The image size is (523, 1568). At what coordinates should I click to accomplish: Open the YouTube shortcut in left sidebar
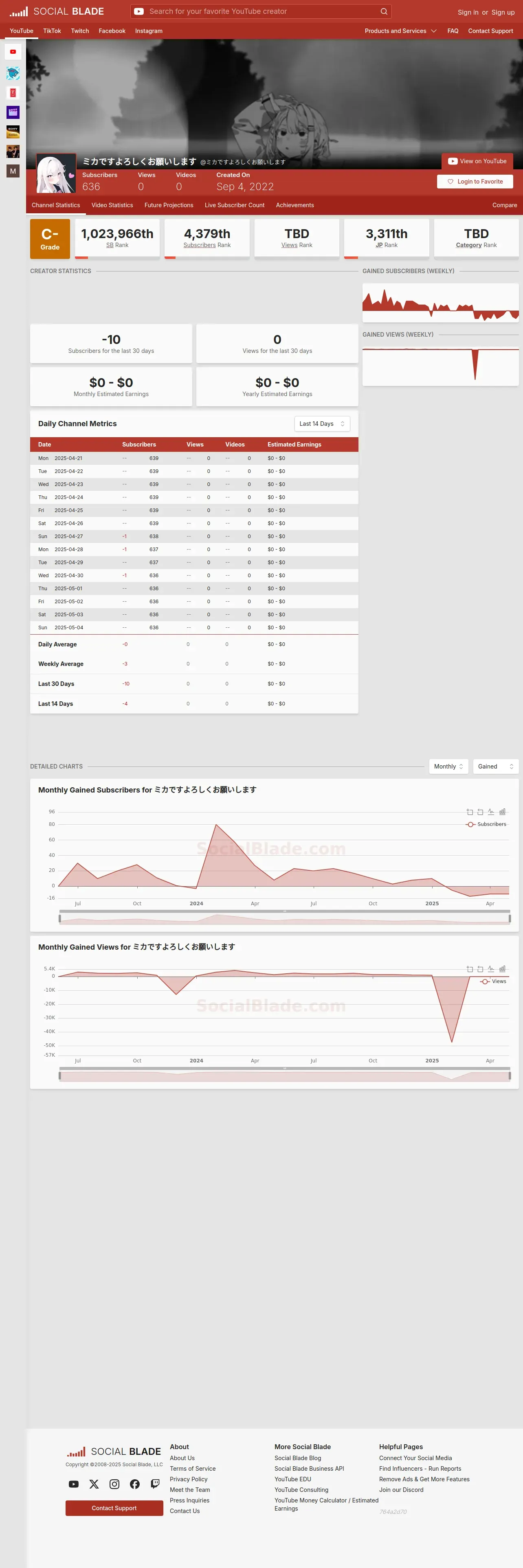point(13,52)
